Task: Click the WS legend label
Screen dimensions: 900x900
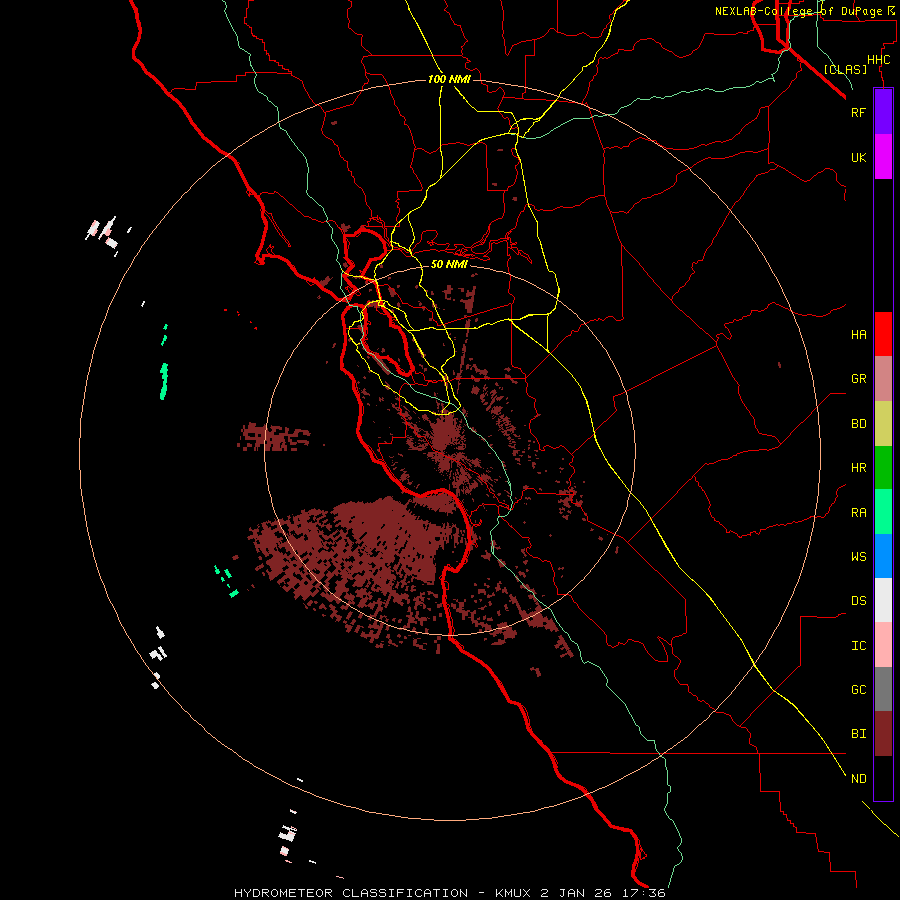Action: (x=858, y=556)
